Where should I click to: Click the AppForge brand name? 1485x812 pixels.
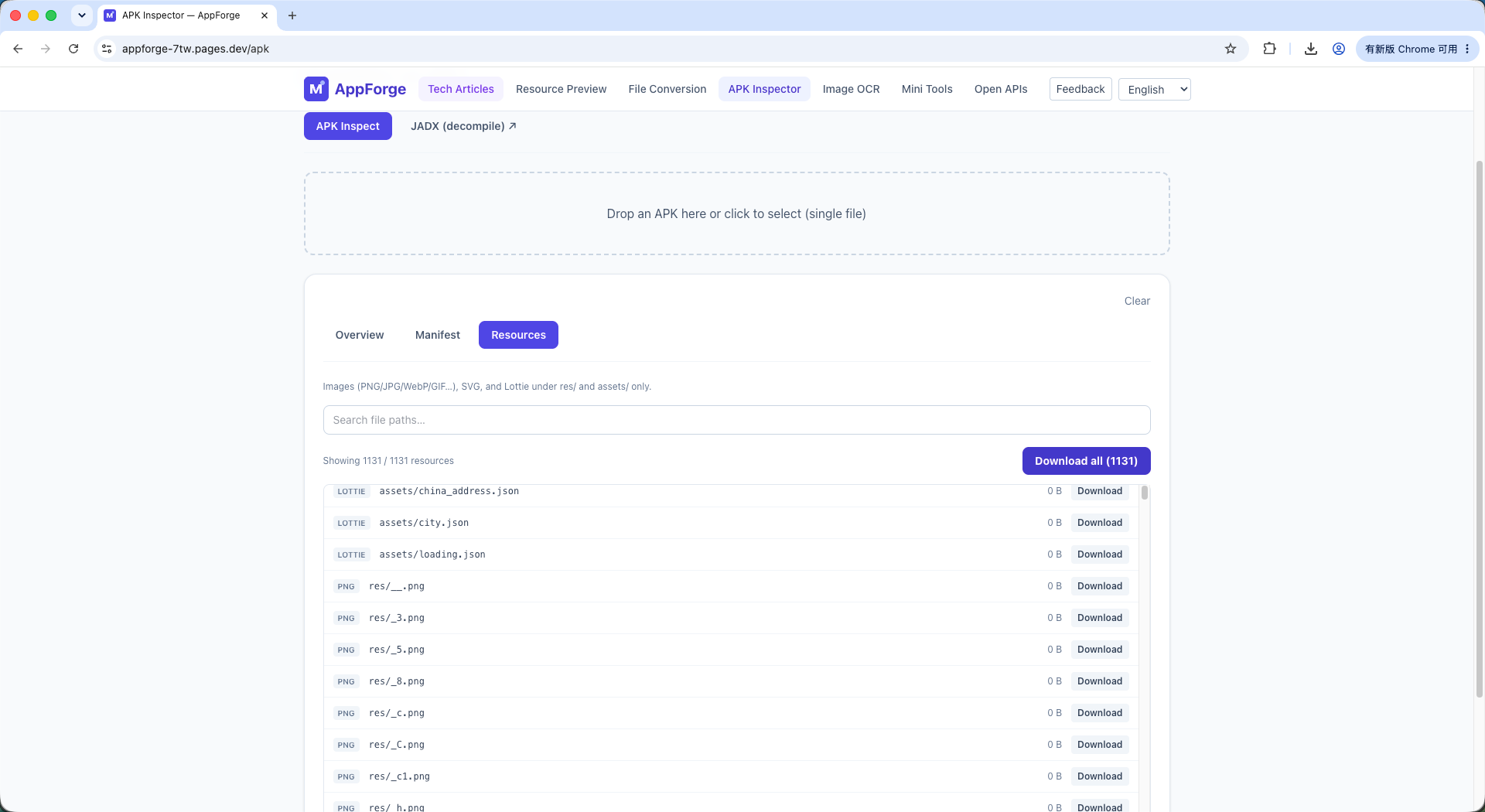[x=370, y=89]
